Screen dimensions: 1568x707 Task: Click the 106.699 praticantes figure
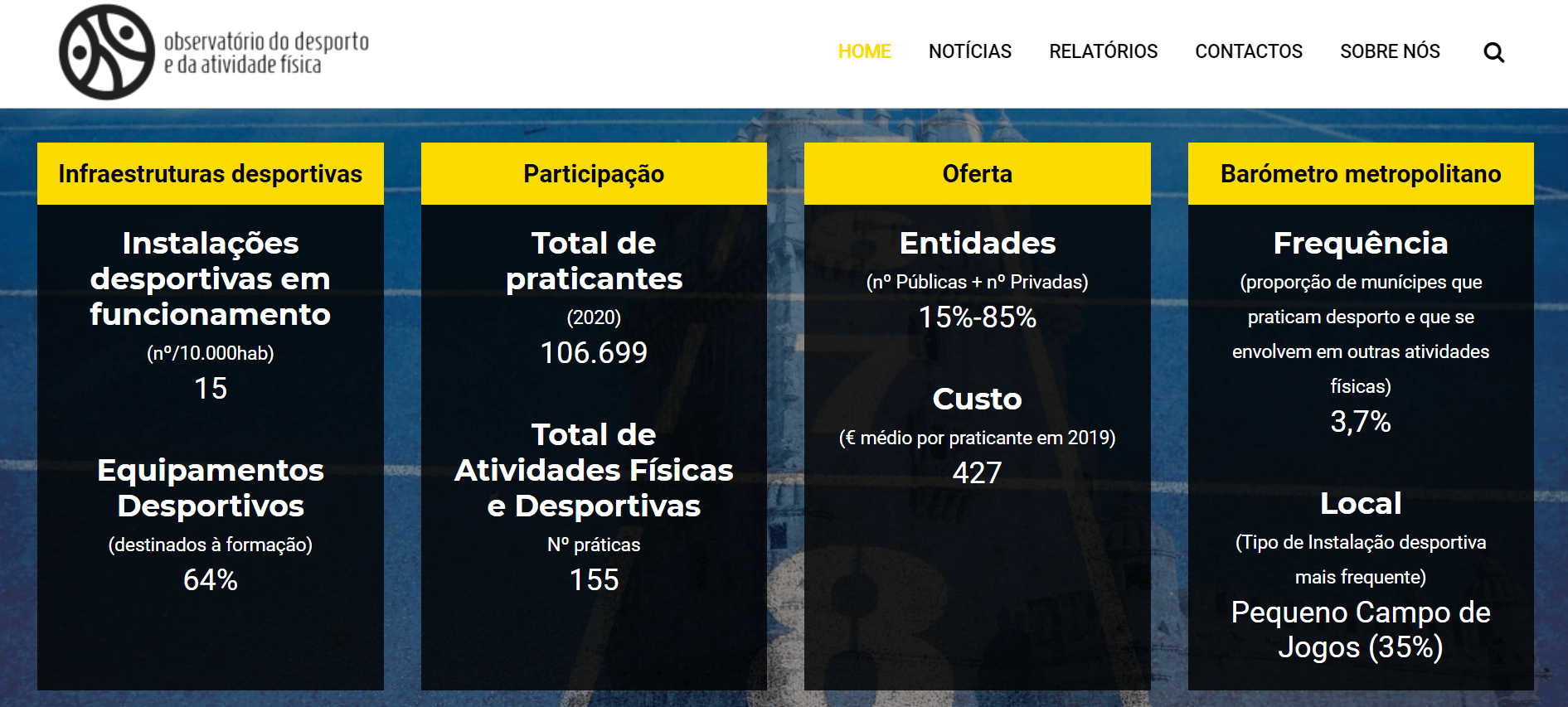pos(594,353)
